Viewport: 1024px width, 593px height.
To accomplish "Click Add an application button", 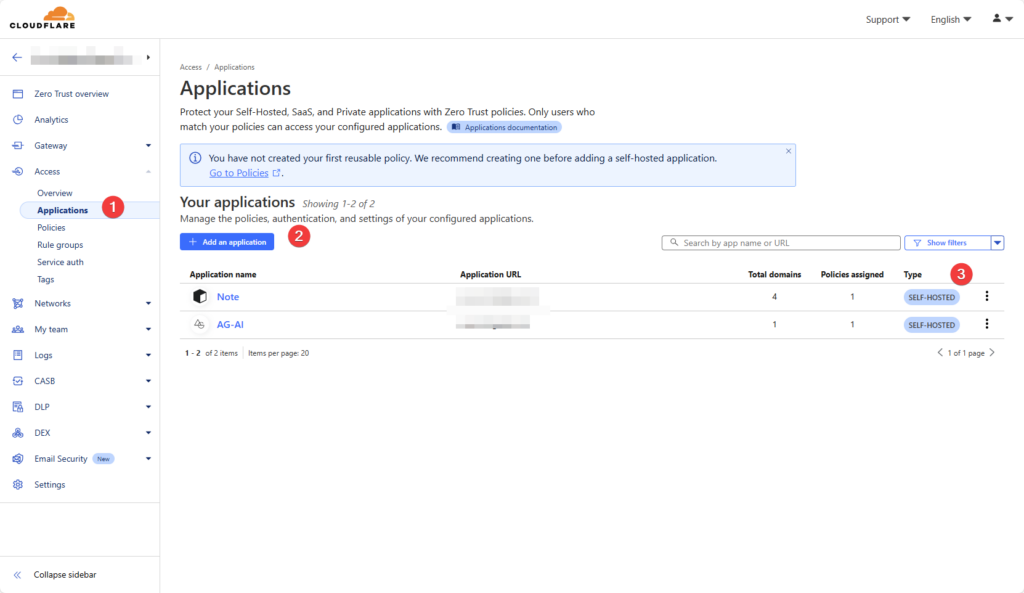I will pyautogui.click(x=227, y=242).
